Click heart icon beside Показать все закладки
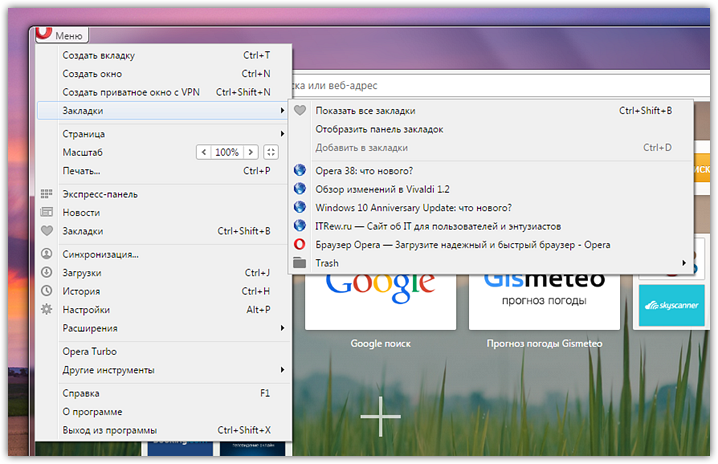This screenshot has width=718, height=464. point(299,110)
